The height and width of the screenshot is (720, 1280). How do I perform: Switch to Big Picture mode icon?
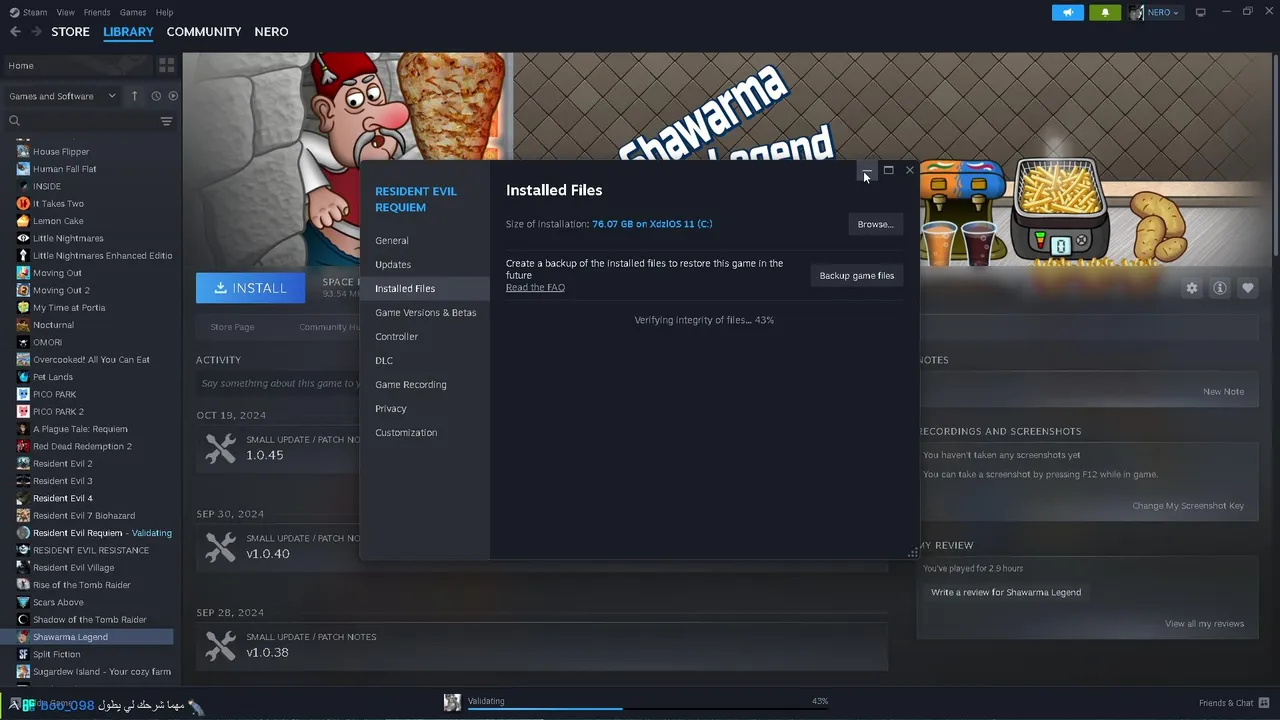pos(1201,12)
